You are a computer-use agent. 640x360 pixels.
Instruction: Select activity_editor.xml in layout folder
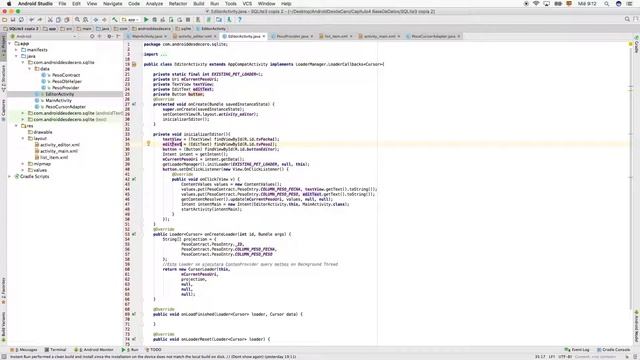(x=60, y=145)
